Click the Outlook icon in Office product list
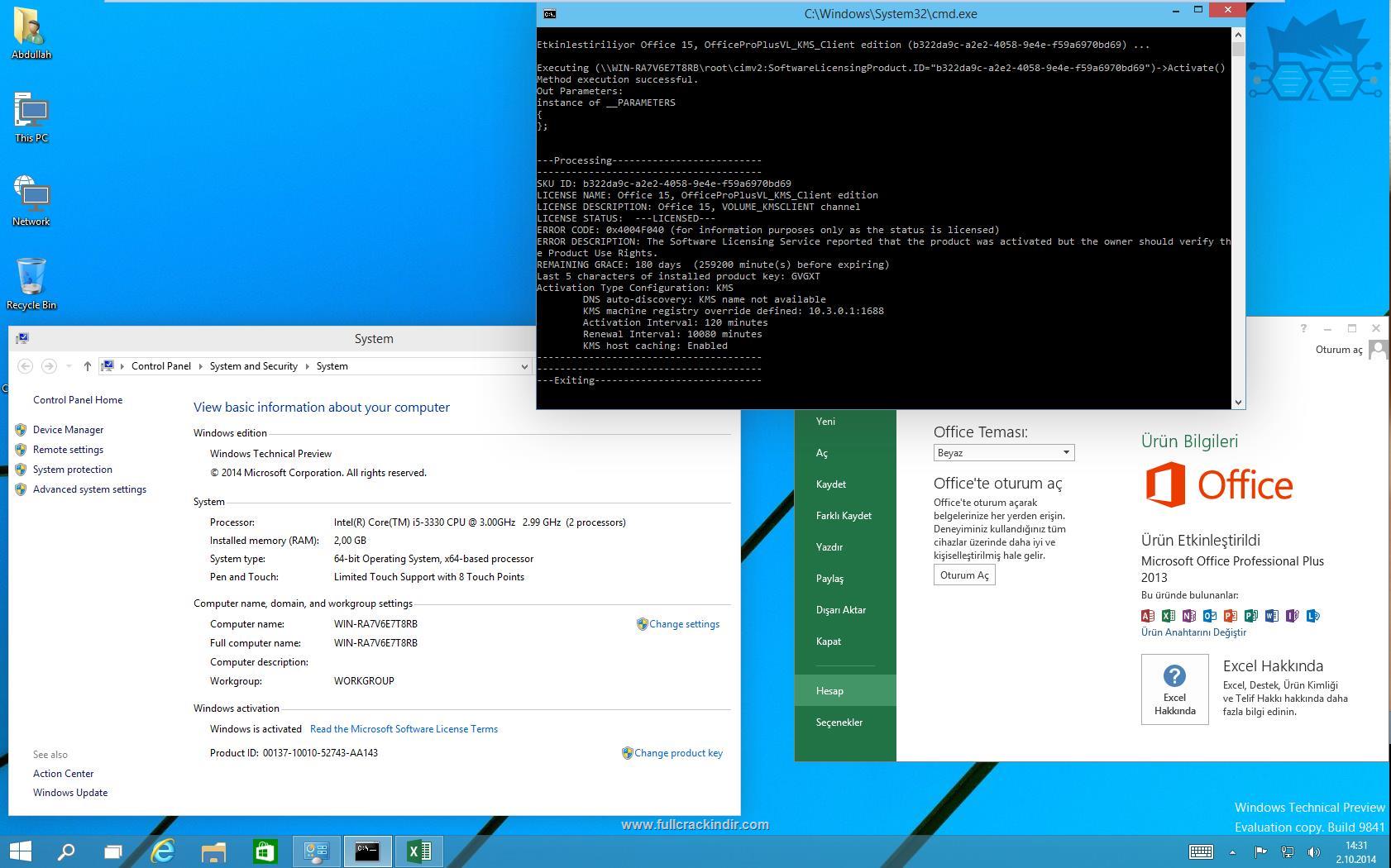The height and width of the screenshot is (868, 1391). pyautogui.click(x=1210, y=616)
